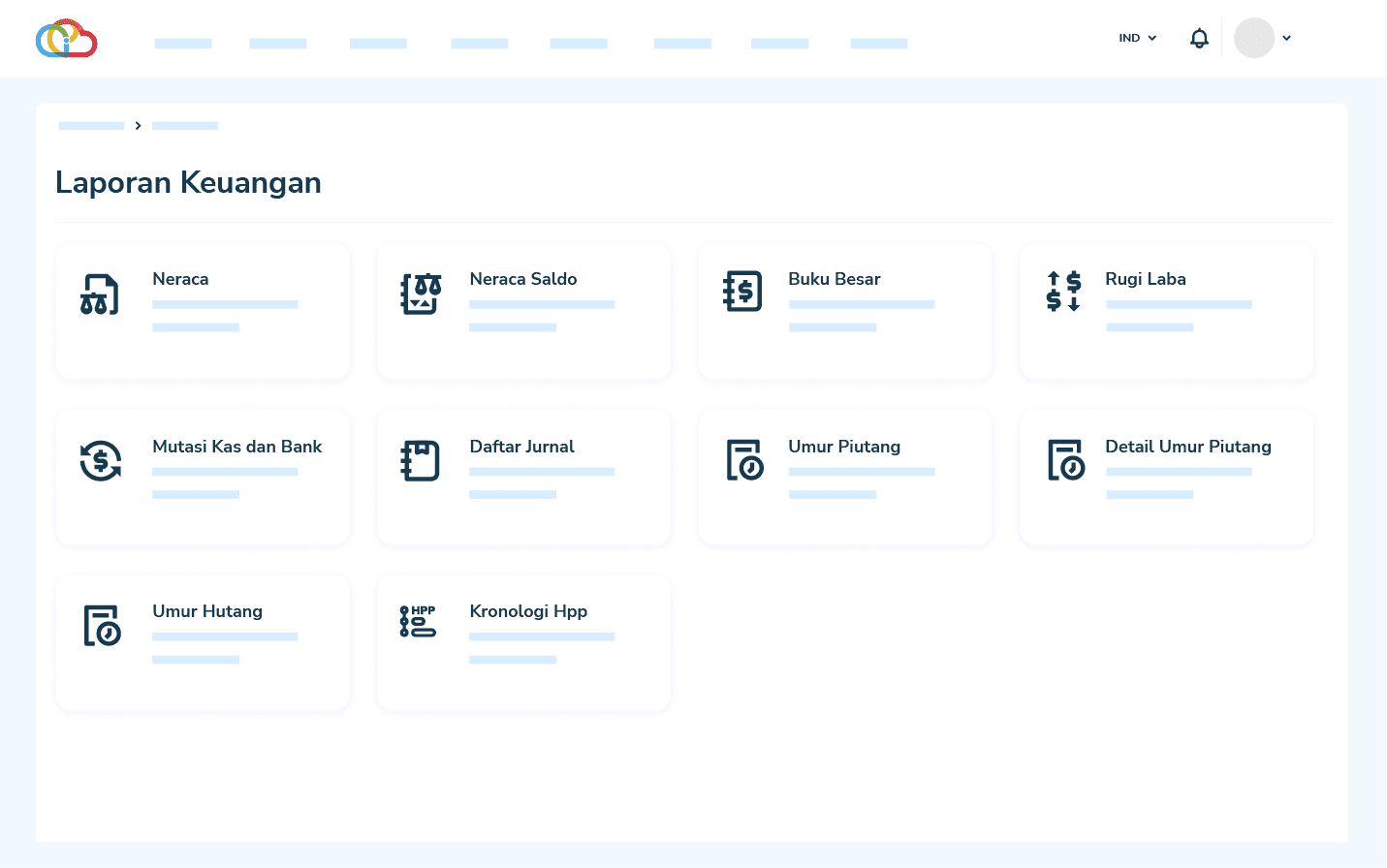
Task: Click the cloud logo in the header
Action: pyautogui.click(x=67, y=39)
